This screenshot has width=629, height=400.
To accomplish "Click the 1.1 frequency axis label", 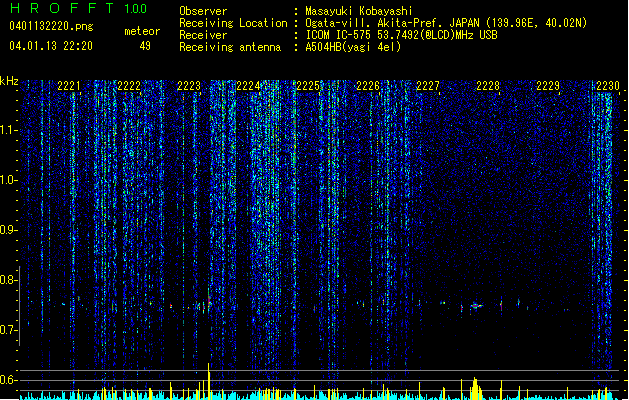I will click(x=8, y=130).
